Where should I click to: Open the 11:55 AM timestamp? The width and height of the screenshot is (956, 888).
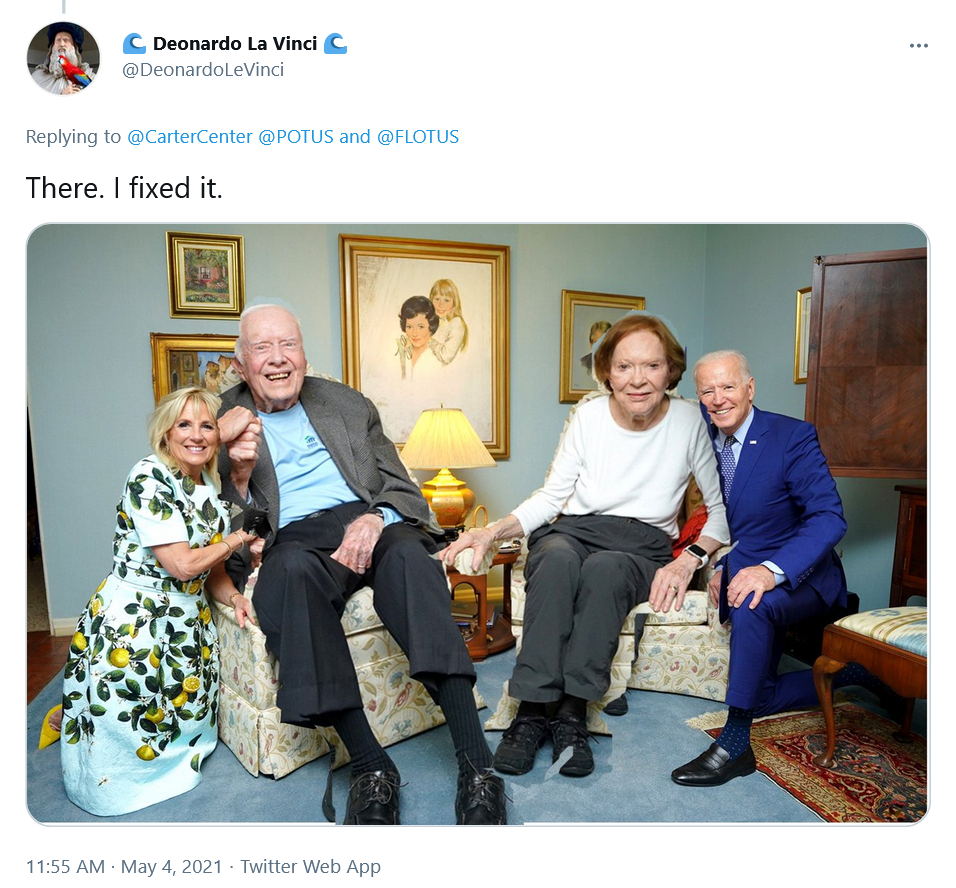[x=65, y=866]
